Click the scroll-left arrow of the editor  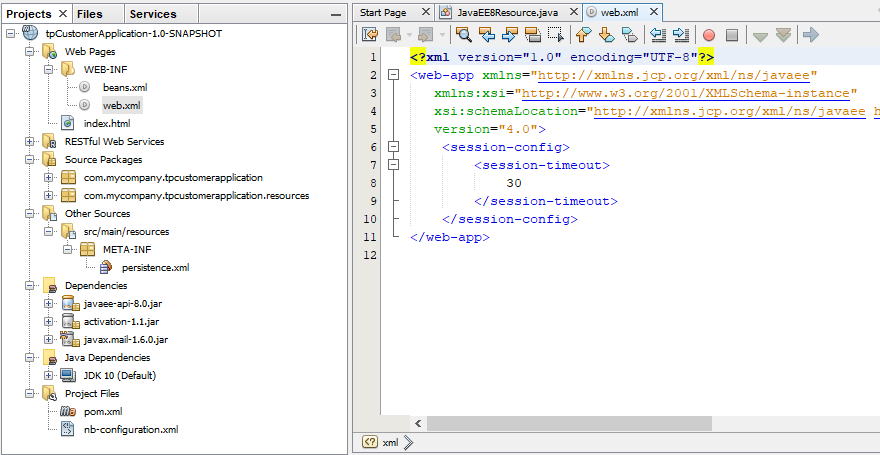tap(418, 422)
